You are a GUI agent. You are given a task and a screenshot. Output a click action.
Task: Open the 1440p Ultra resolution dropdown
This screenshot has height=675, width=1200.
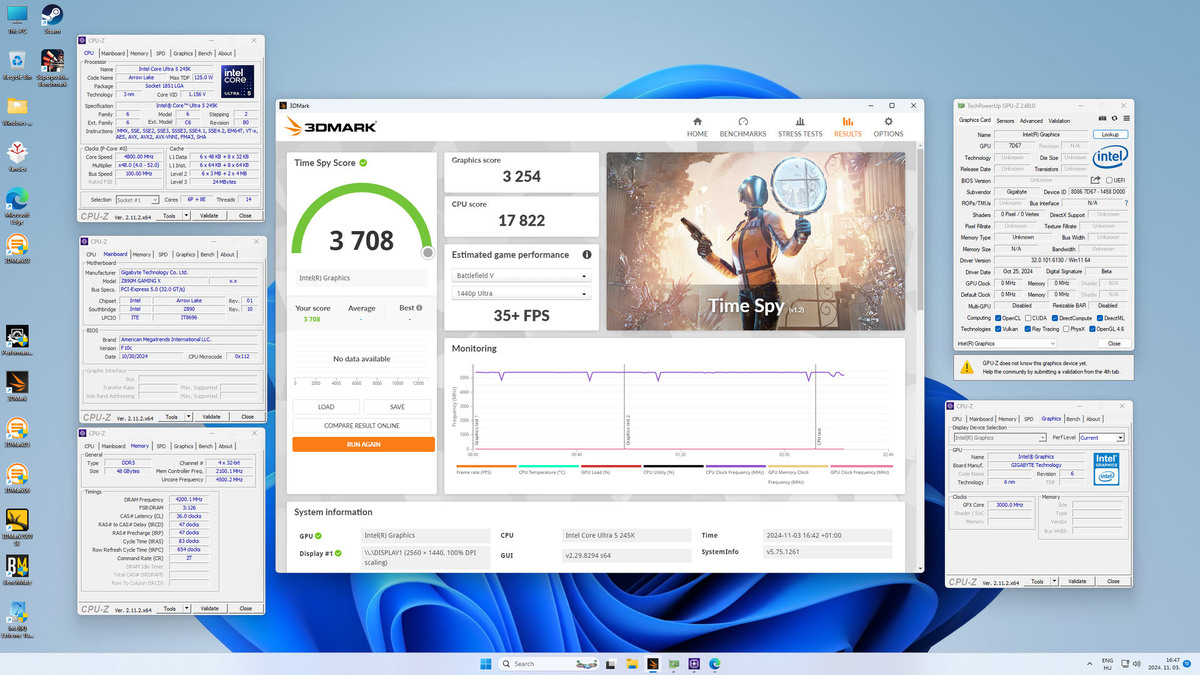[x=520, y=294]
